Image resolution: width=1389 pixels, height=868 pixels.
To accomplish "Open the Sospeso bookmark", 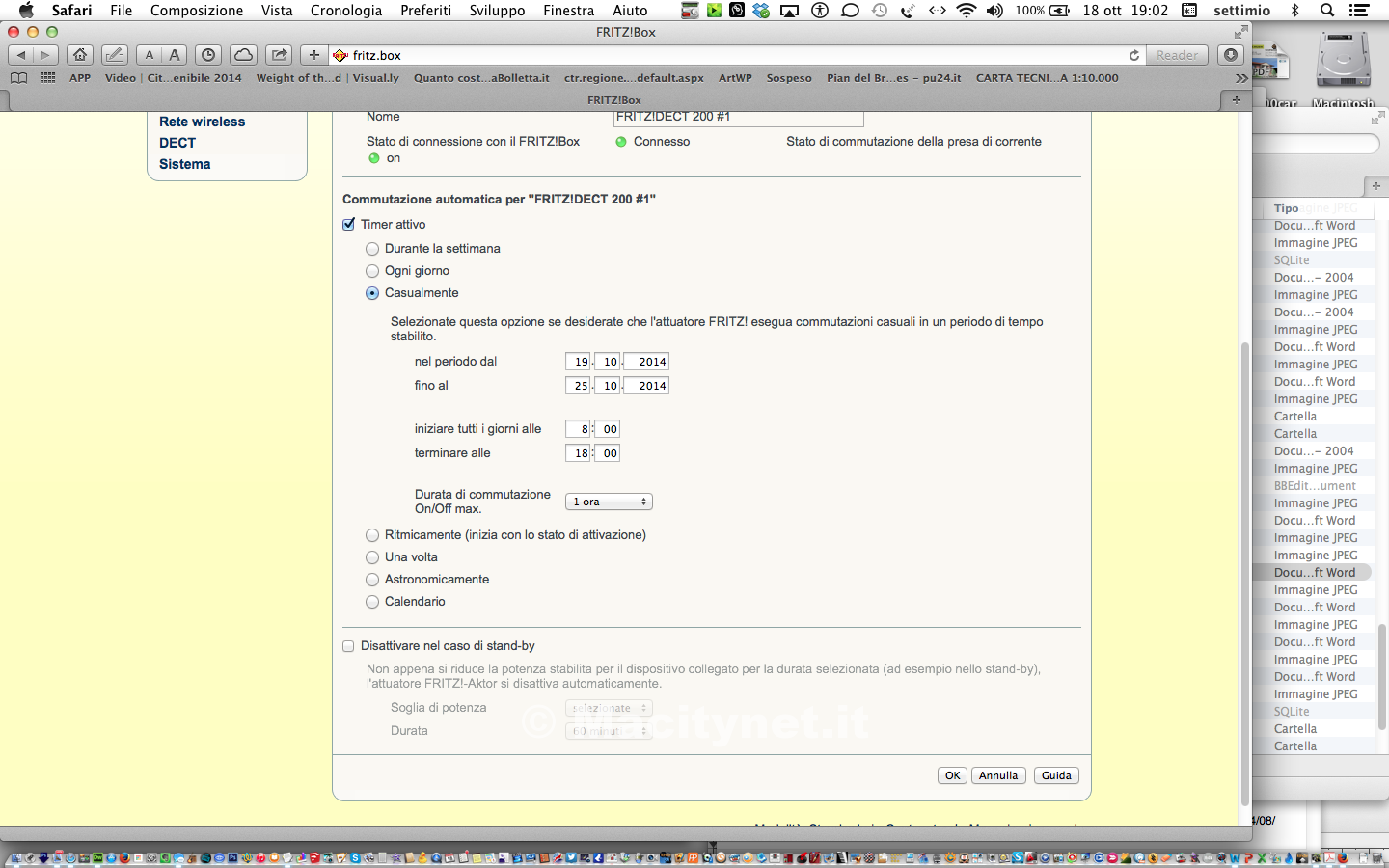I will (789, 78).
